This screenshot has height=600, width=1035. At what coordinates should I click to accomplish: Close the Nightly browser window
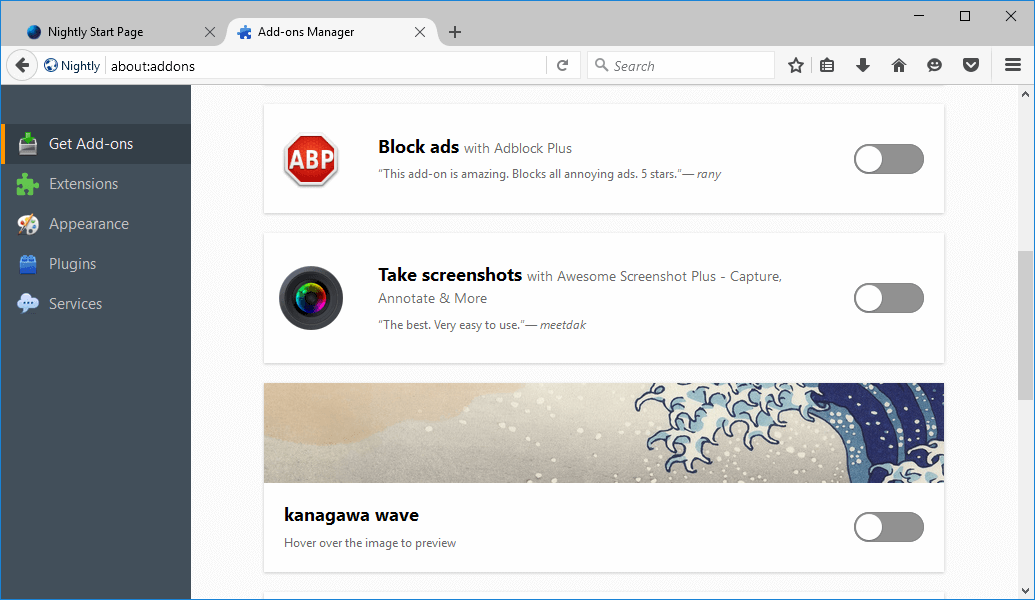click(x=1011, y=16)
